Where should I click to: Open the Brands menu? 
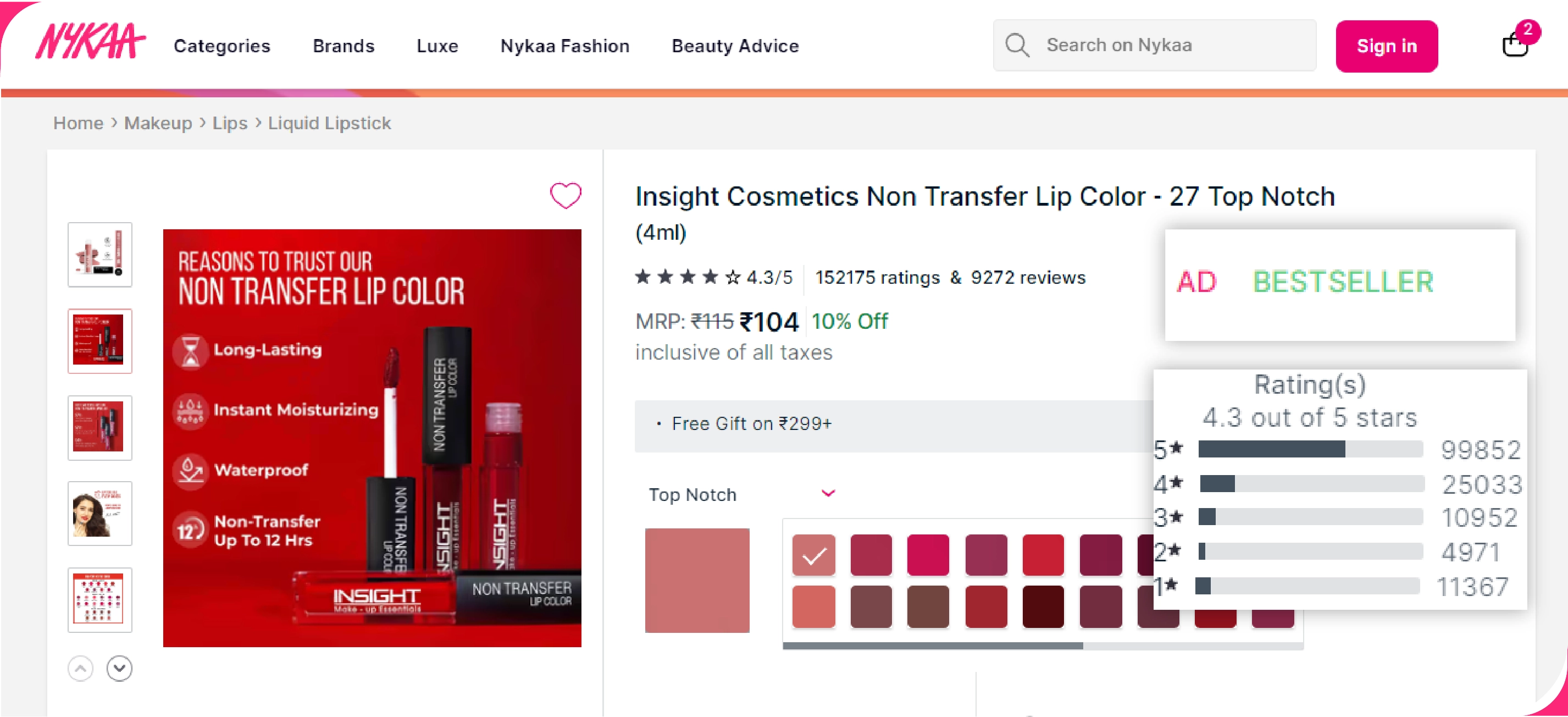pyautogui.click(x=343, y=46)
